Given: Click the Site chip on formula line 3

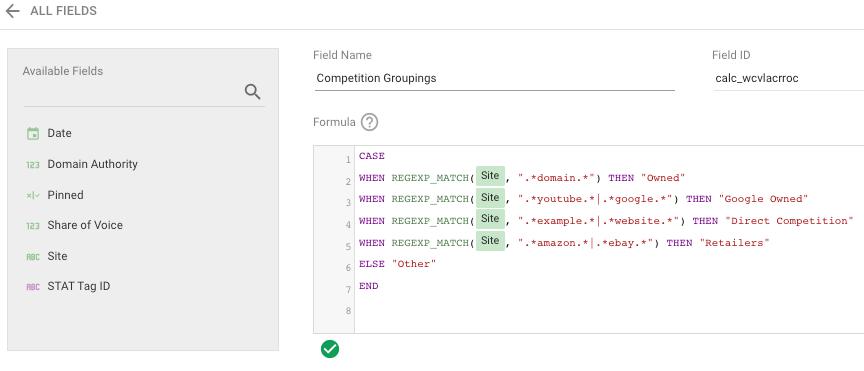Looking at the screenshot, I should pyautogui.click(x=490, y=198).
